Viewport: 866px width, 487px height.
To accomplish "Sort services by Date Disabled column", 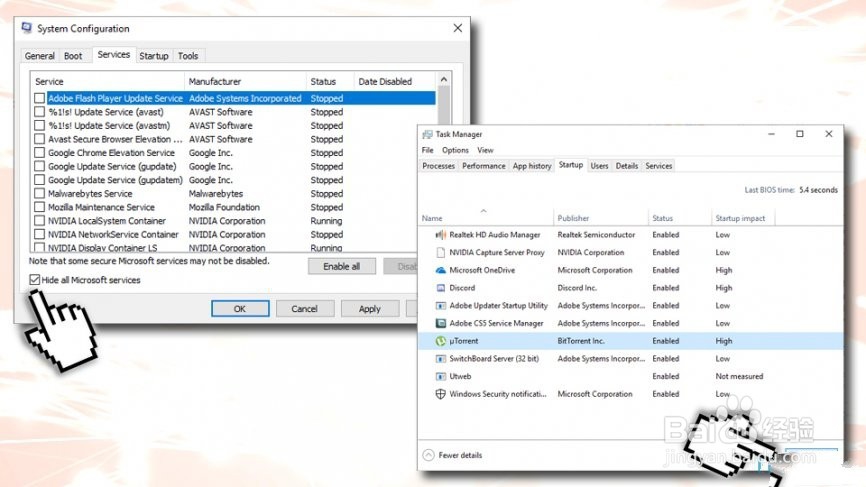I will click(x=394, y=81).
